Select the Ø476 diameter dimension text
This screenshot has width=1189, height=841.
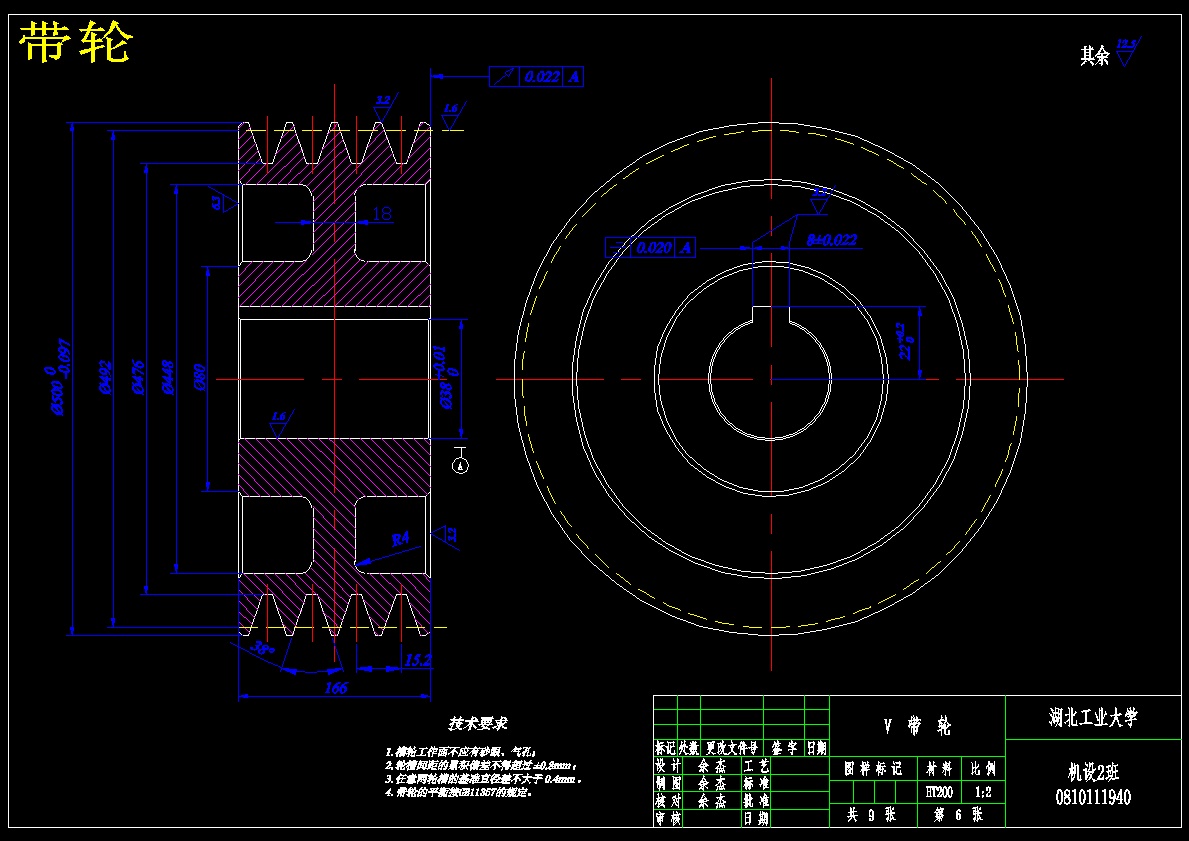[138, 378]
